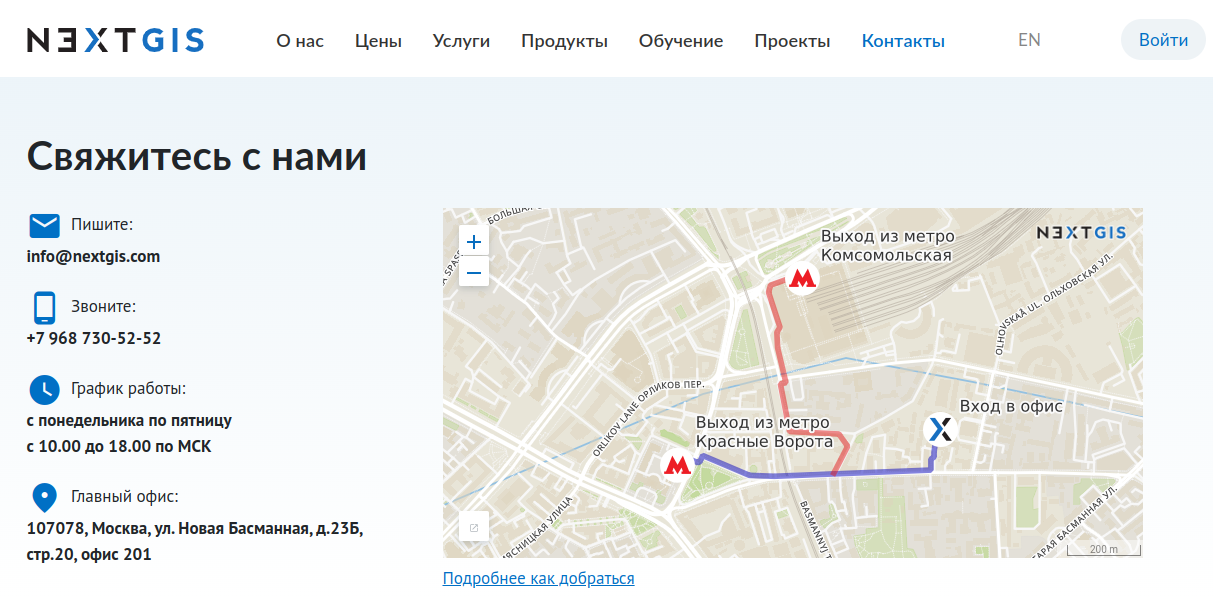1213x616 pixels.
Task: Click the NextGIS watermark logo on map
Action: (1081, 233)
